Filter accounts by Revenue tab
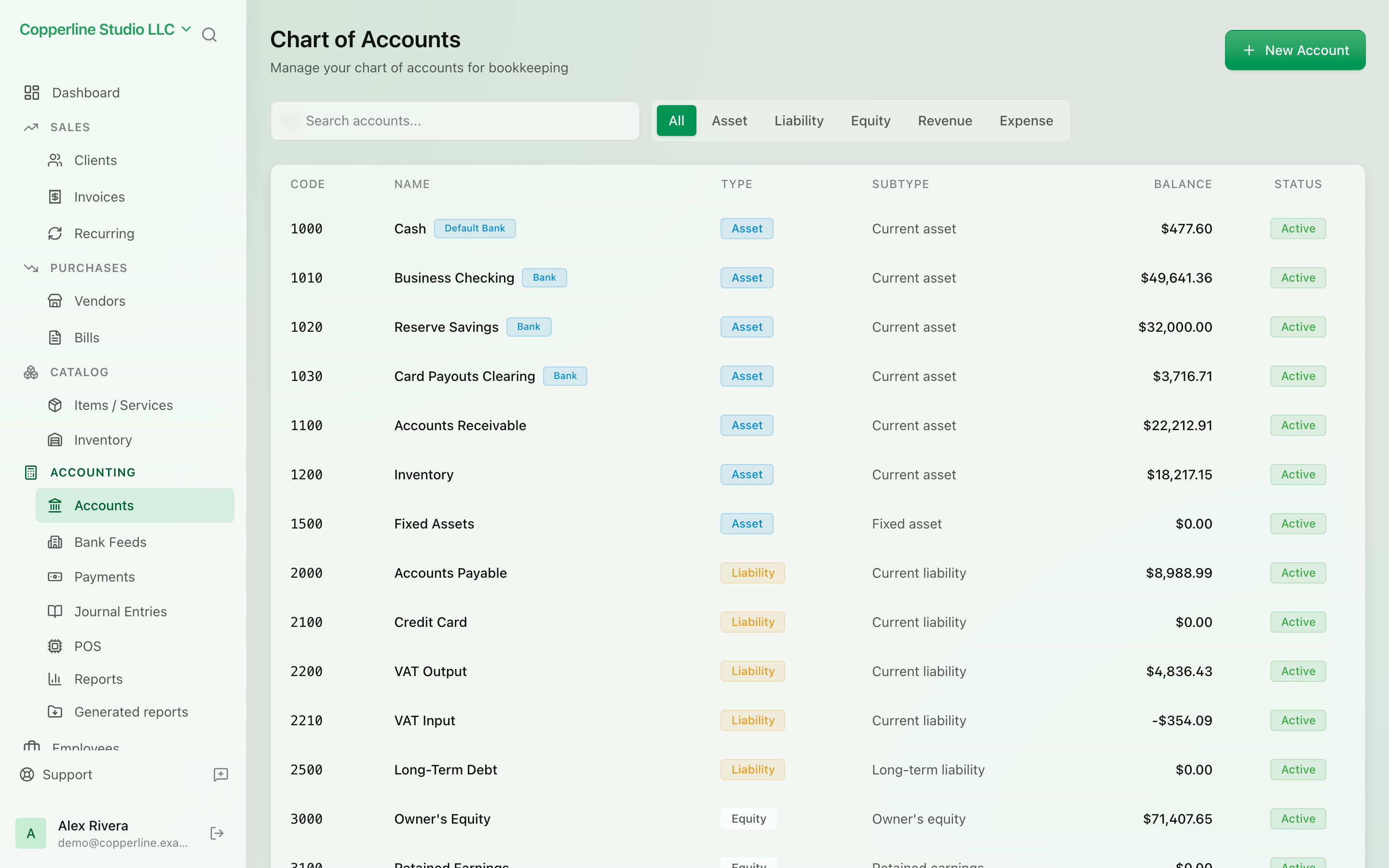 click(945, 121)
